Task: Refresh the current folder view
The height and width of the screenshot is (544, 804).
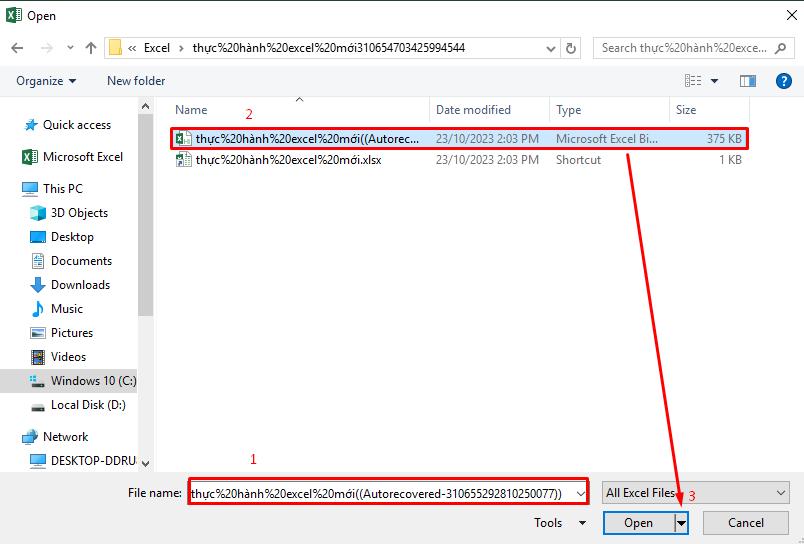Action: pyautogui.click(x=571, y=49)
